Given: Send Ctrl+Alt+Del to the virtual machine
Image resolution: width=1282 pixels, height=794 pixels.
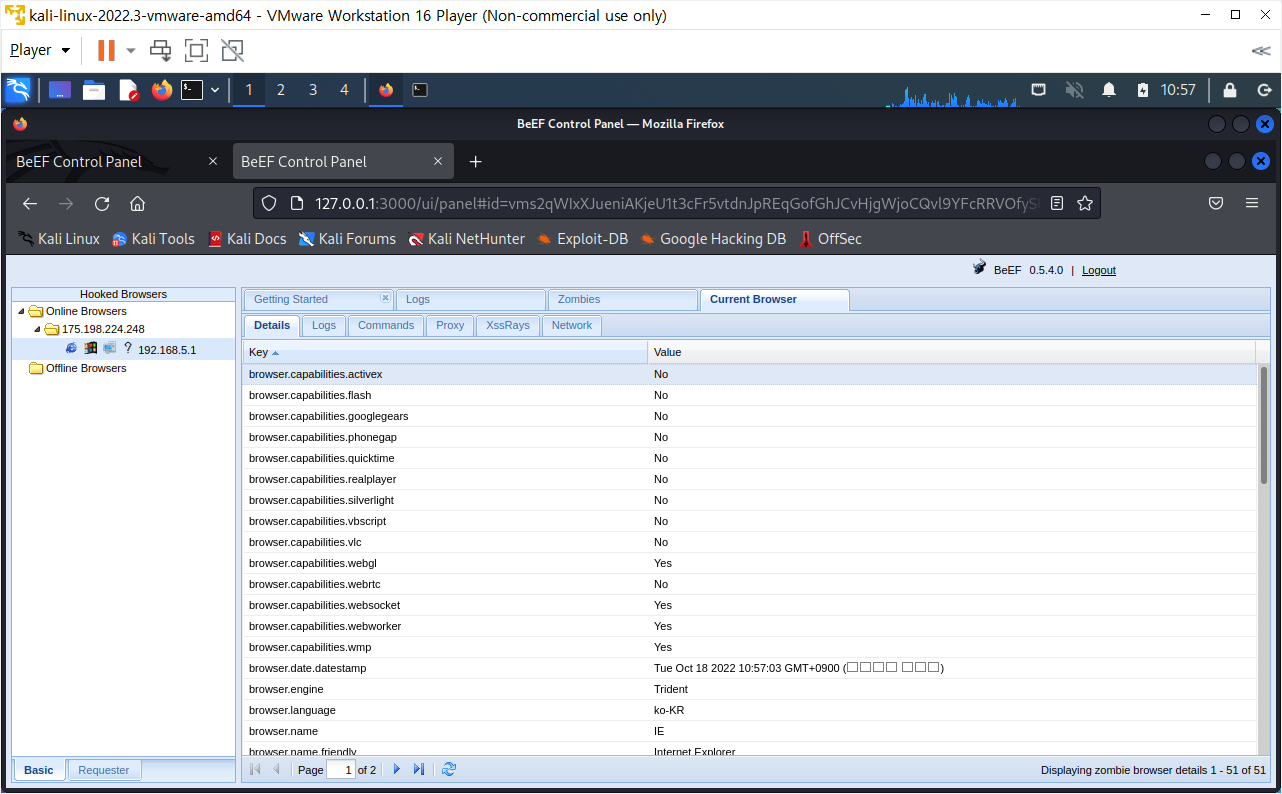Looking at the screenshot, I should [160, 50].
